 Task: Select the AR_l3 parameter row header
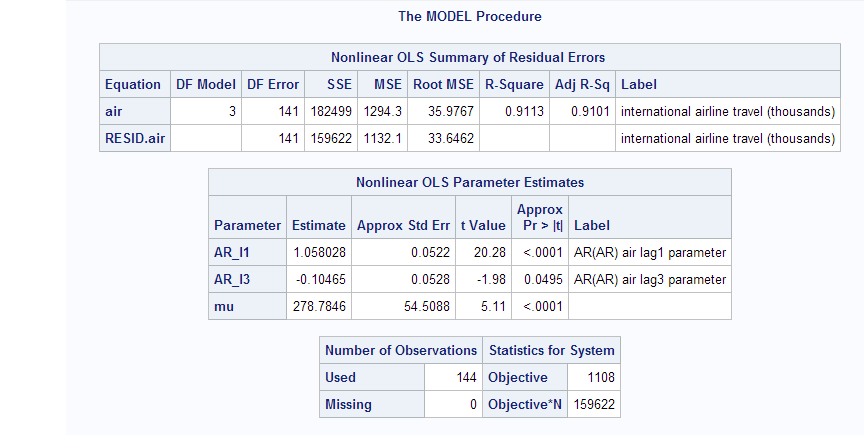tap(247, 280)
